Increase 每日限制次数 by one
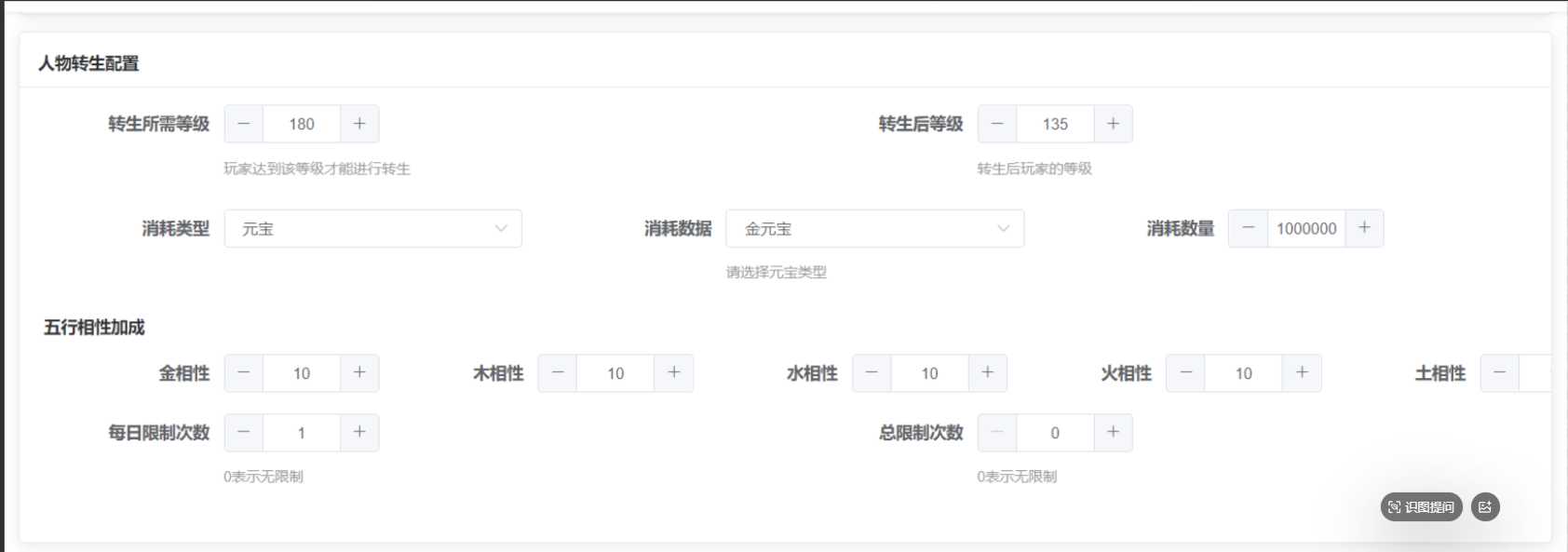1568x552 pixels. pyautogui.click(x=359, y=433)
